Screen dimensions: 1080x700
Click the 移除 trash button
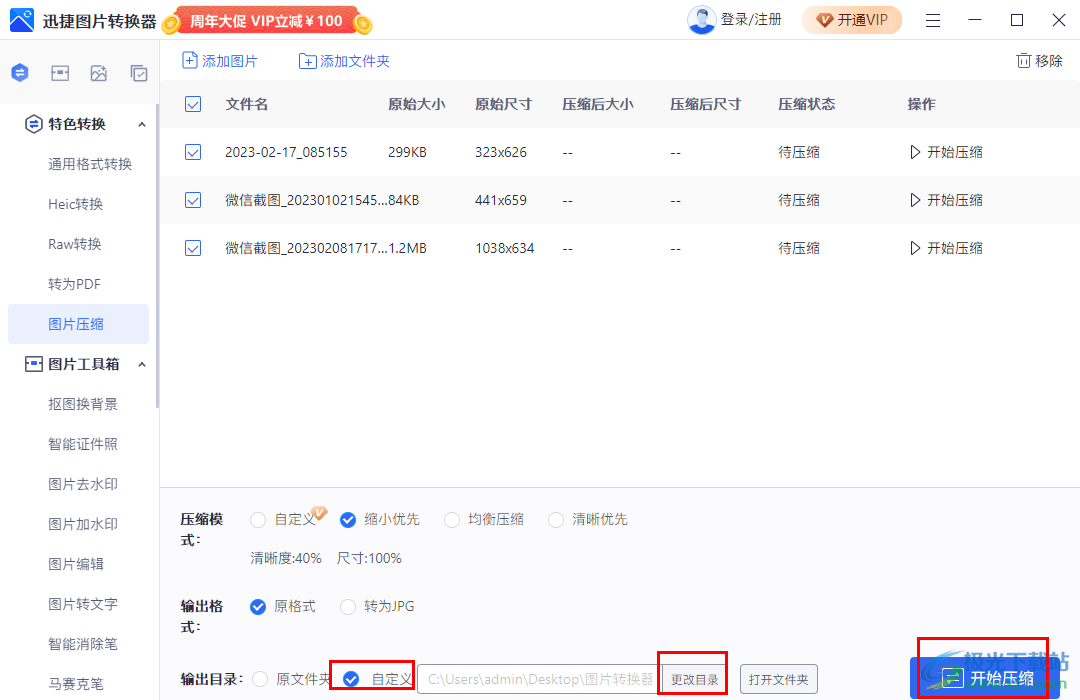(1039, 61)
